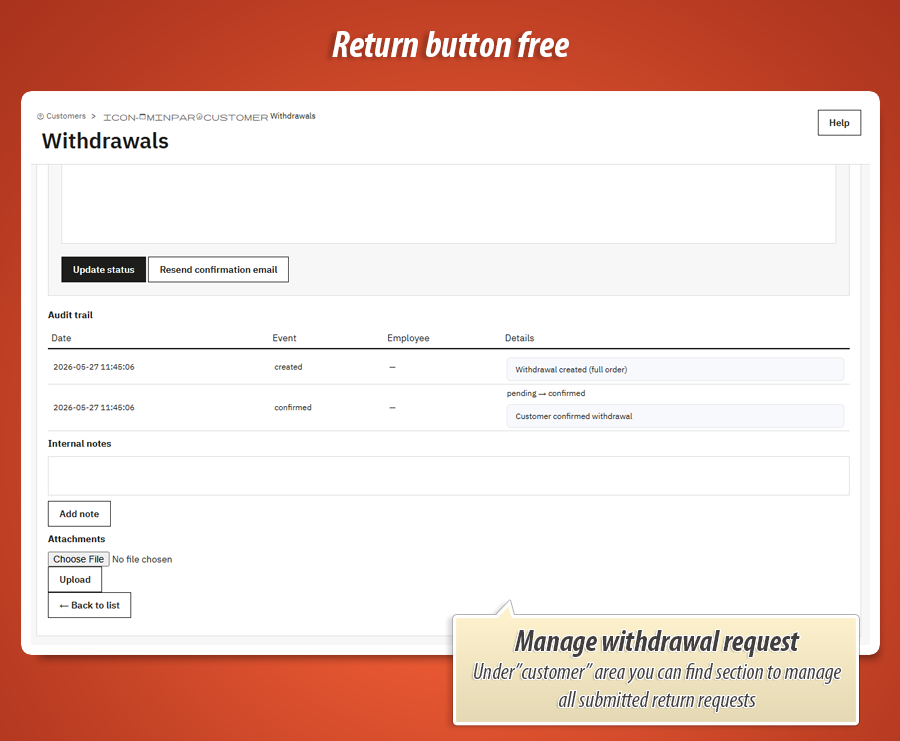Click the Add note button
The width and height of the screenshot is (900, 741).
click(79, 514)
